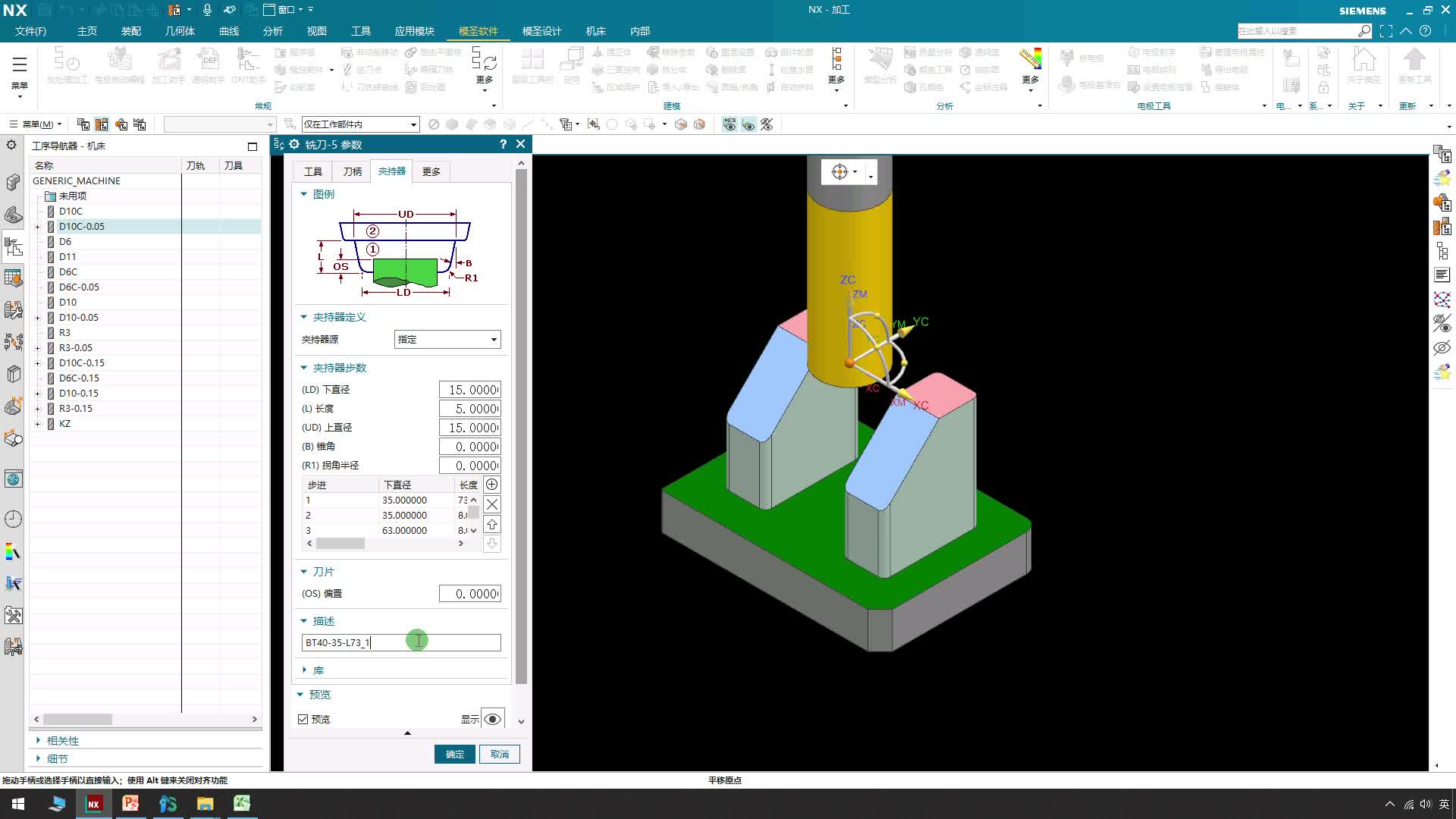Move holder step up arrow icon
This screenshot has height=819, width=1456.
coord(491,524)
